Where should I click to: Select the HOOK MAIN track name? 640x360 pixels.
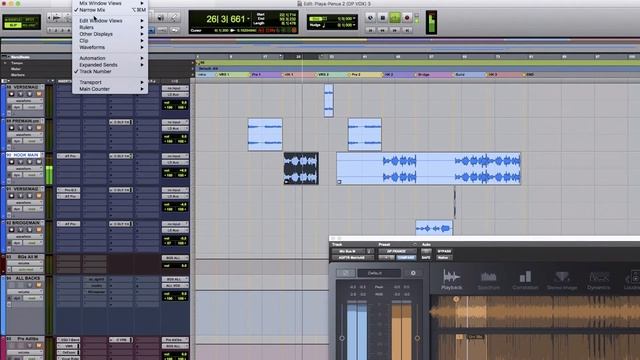click(24, 155)
